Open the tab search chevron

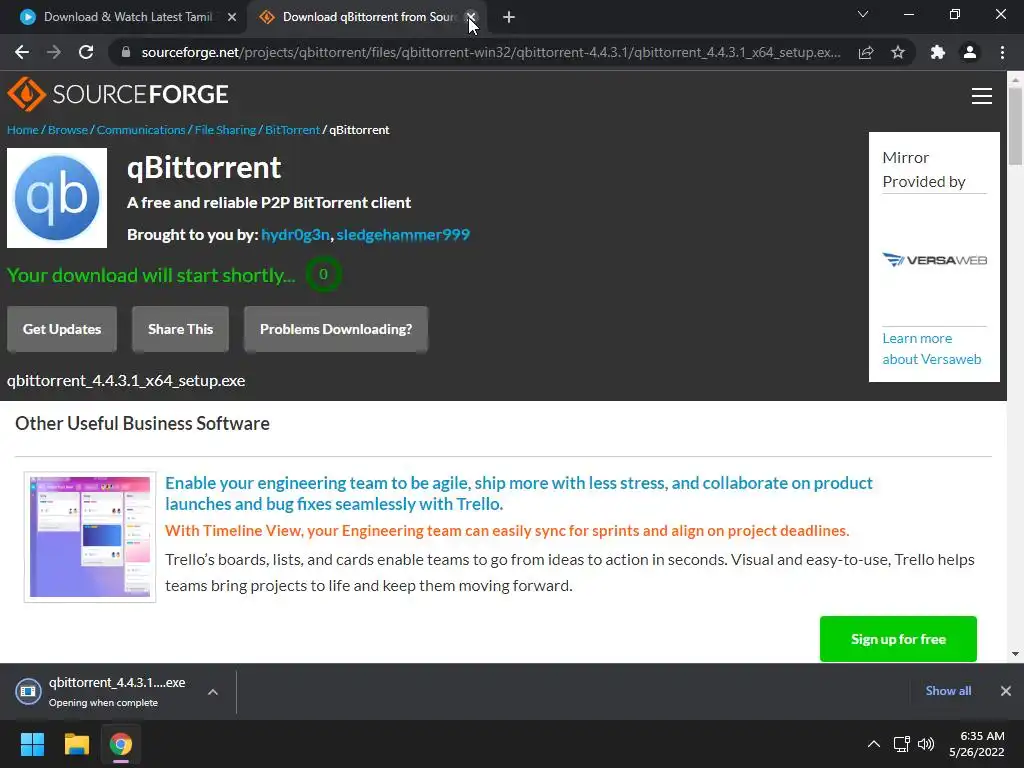[x=863, y=14]
